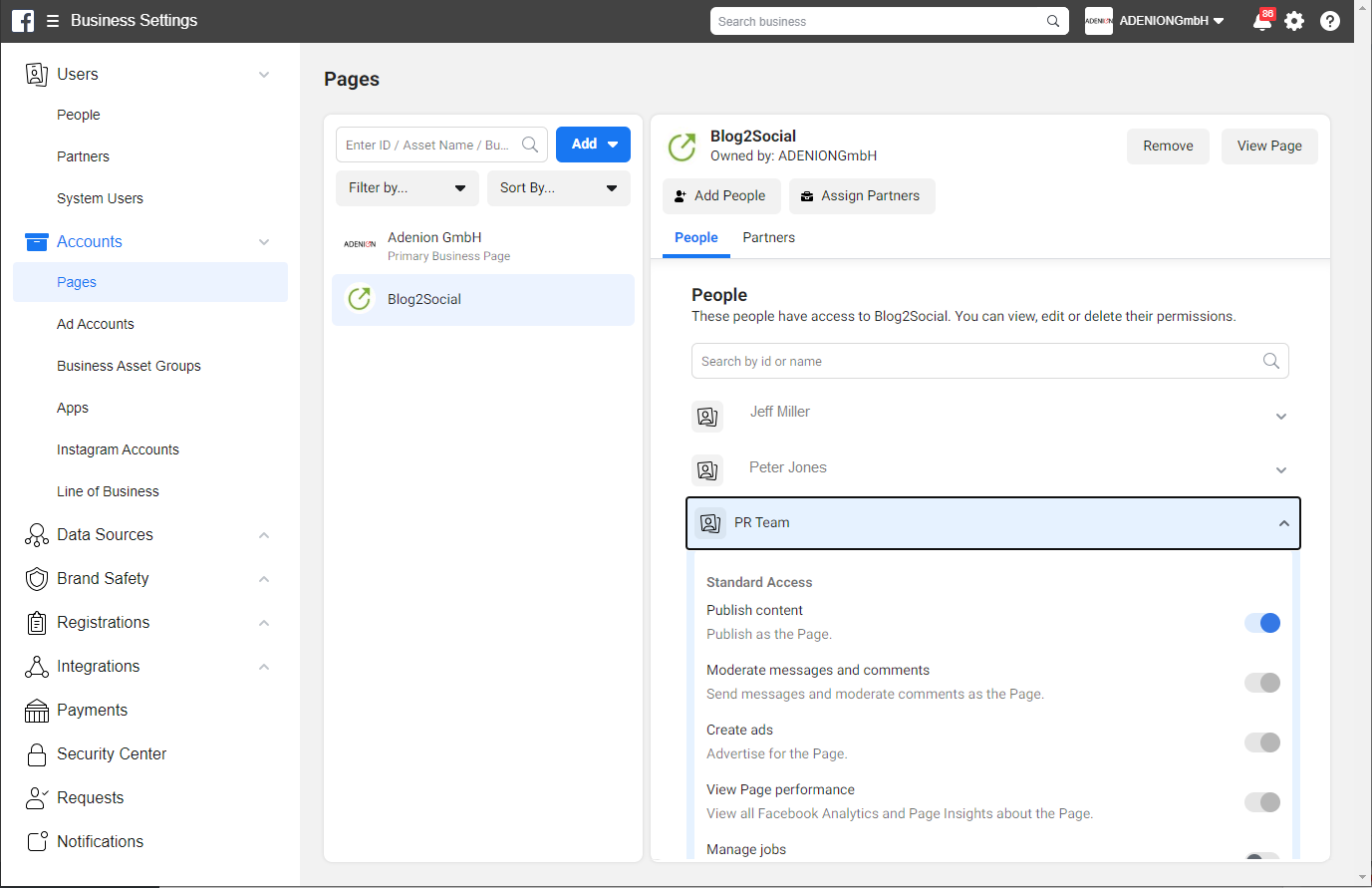
Task: Enable the Create ads toggle
Action: [1262, 742]
